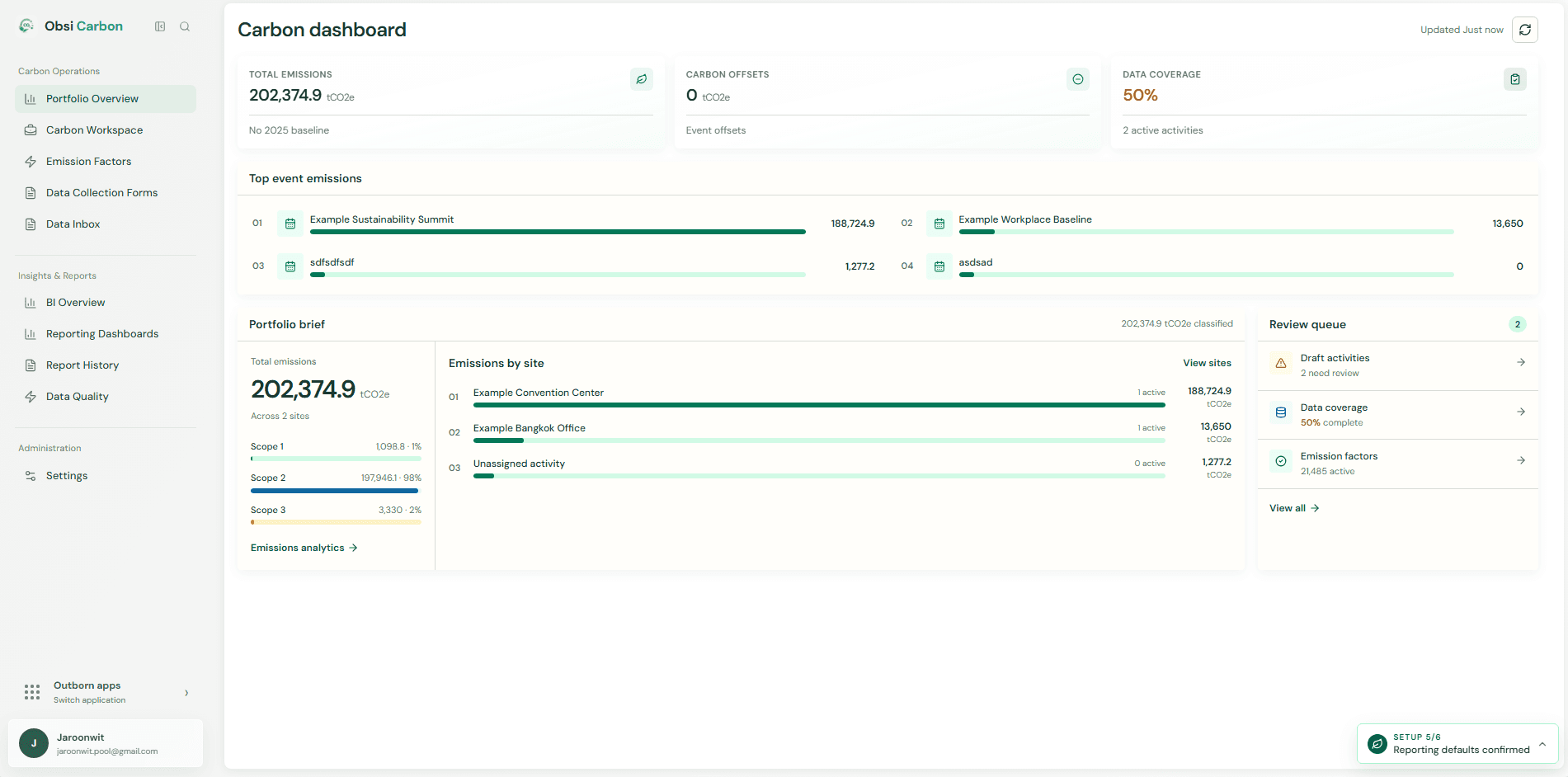
Task: Click the Outborn apps grid icon
Action: (x=32, y=692)
